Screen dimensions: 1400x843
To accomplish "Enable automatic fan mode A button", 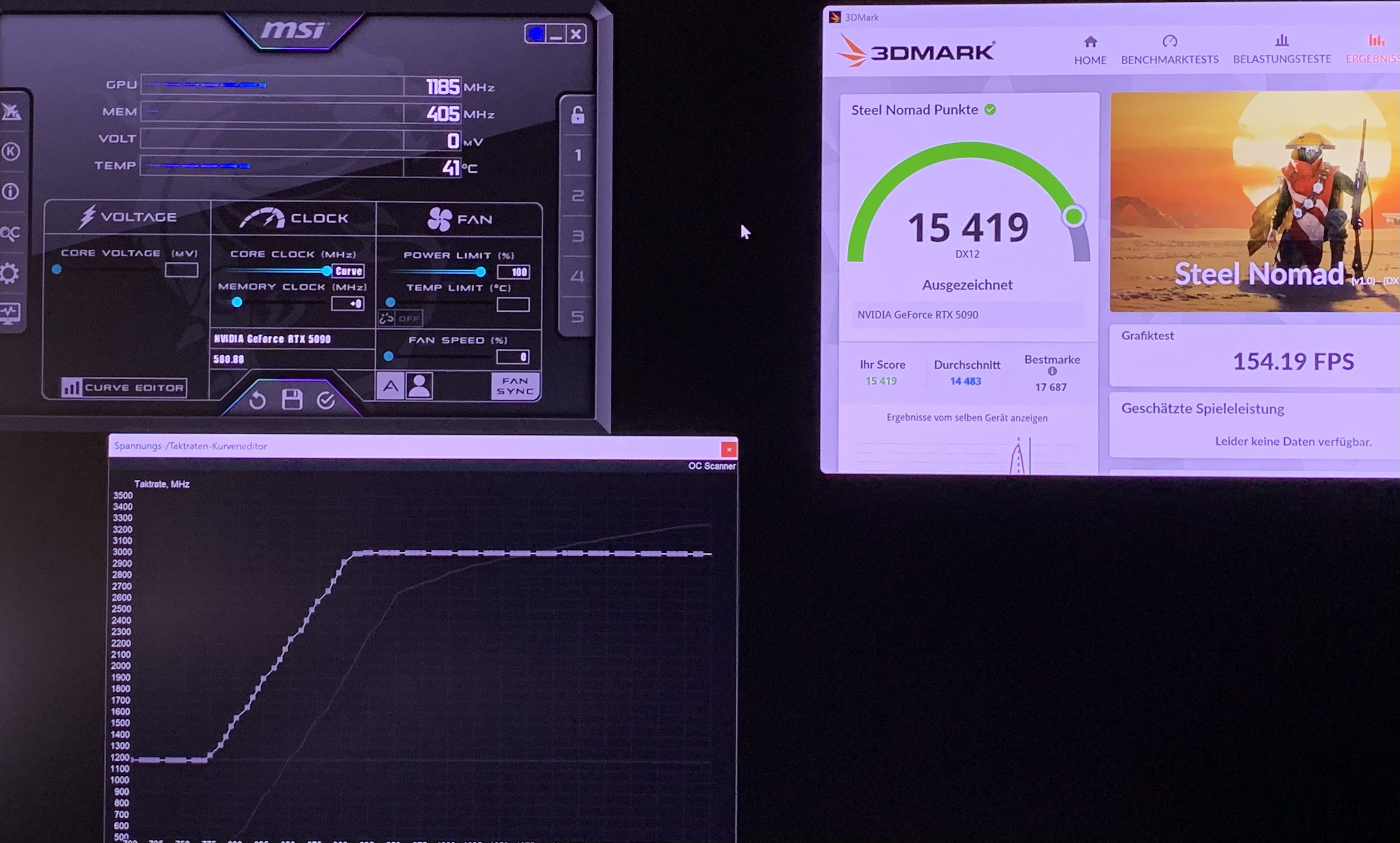I will point(390,386).
